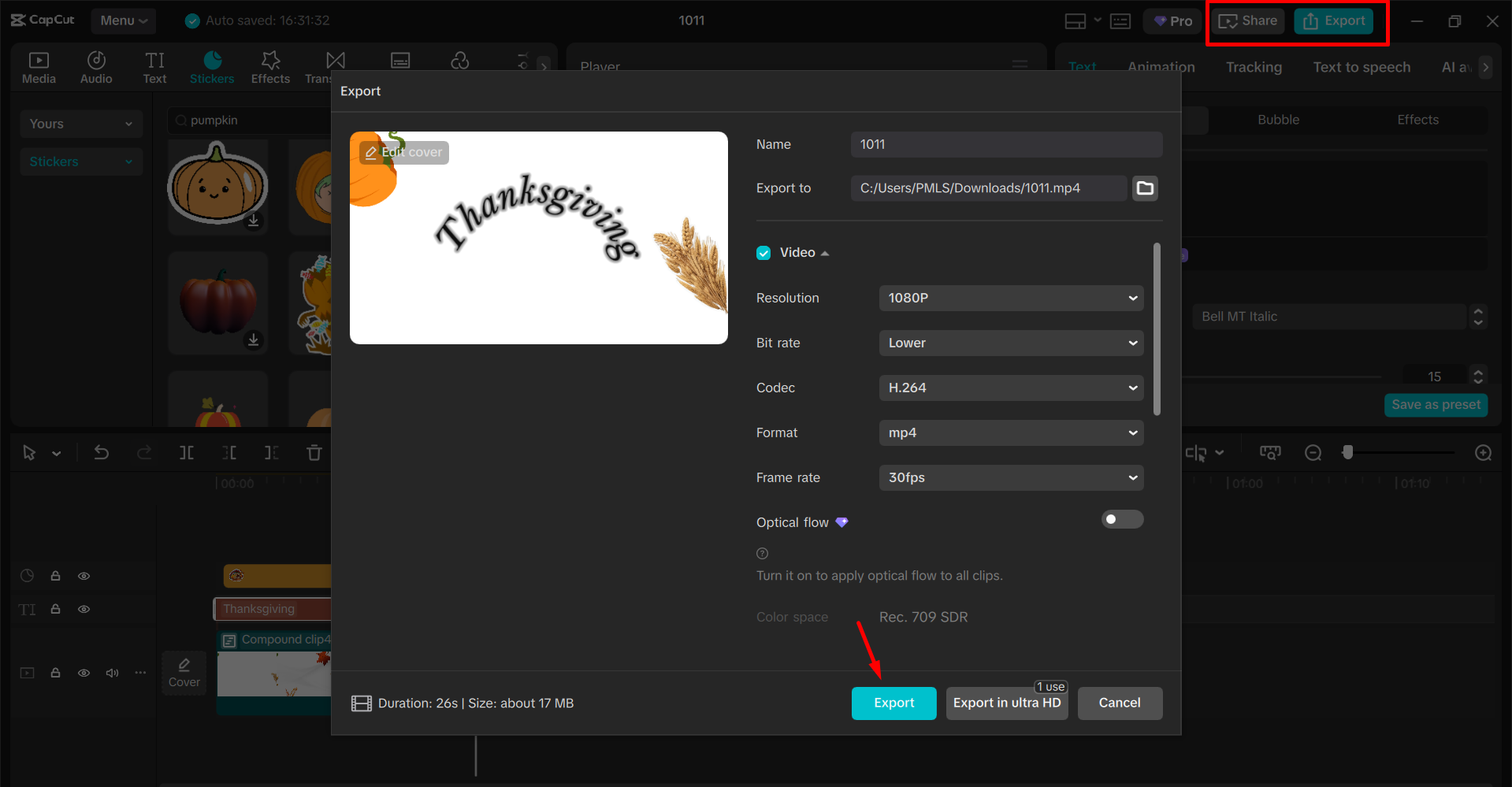Viewport: 1512px width, 787px height.
Task: Open the folder icon beside the export path
Action: (x=1145, y=187)
